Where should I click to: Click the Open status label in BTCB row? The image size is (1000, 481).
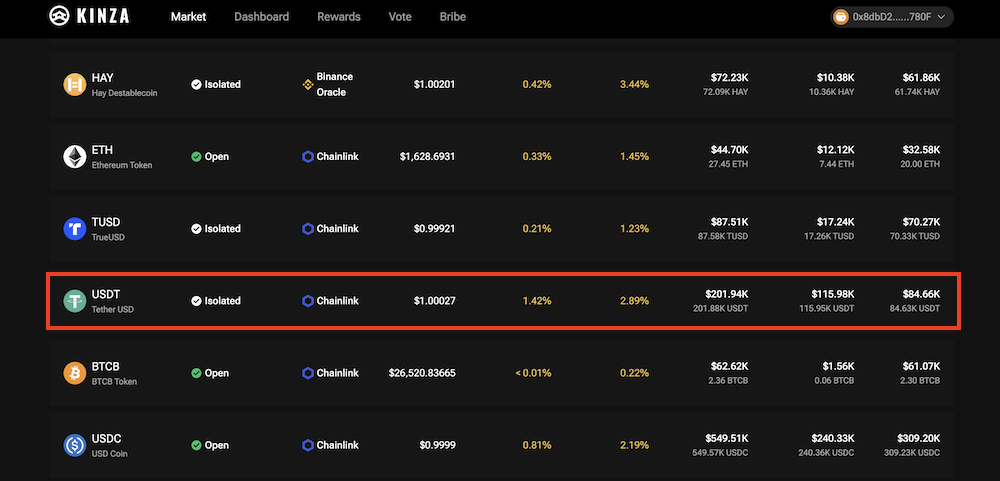pyautogui.click(x=217, y=373)
